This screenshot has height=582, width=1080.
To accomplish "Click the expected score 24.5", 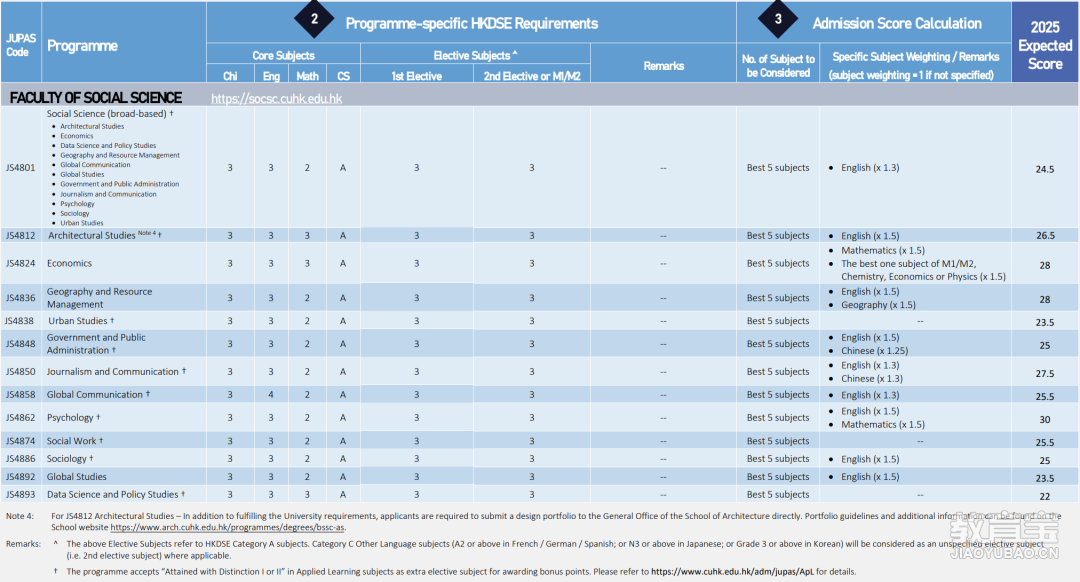I will click(1045, 169).
